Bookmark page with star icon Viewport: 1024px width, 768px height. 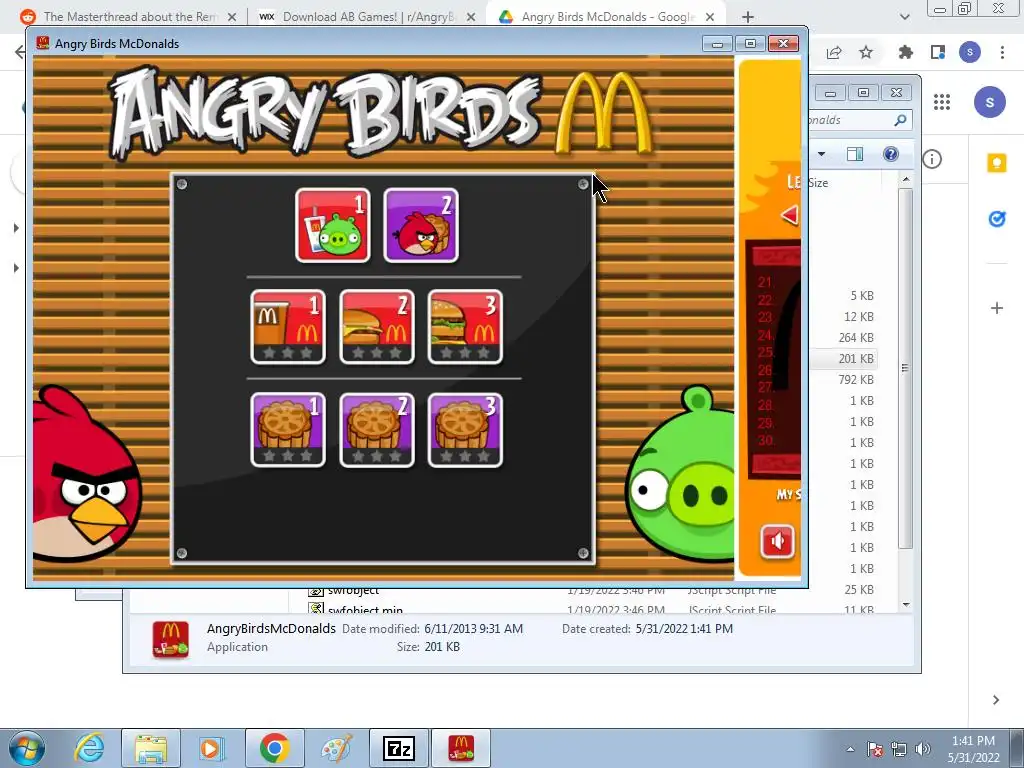[x=866, y=52]
